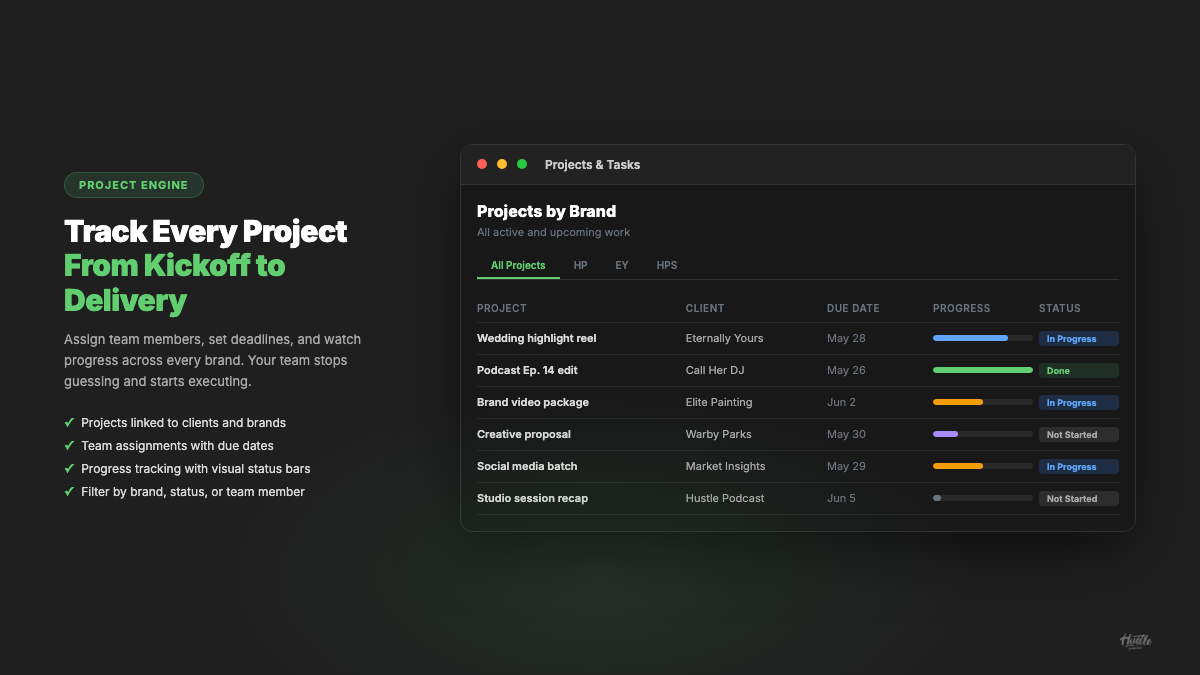The height and width of the screenshot is (675, 1200).
Task: Click the STATUS column header
Action: click(x=1060, y=308)
